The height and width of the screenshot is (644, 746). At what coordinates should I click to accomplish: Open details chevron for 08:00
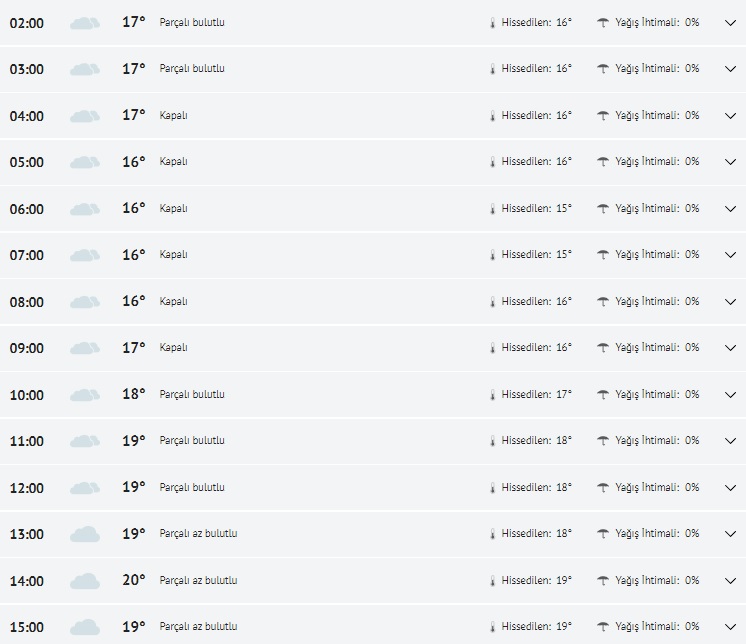pos(729,302)
